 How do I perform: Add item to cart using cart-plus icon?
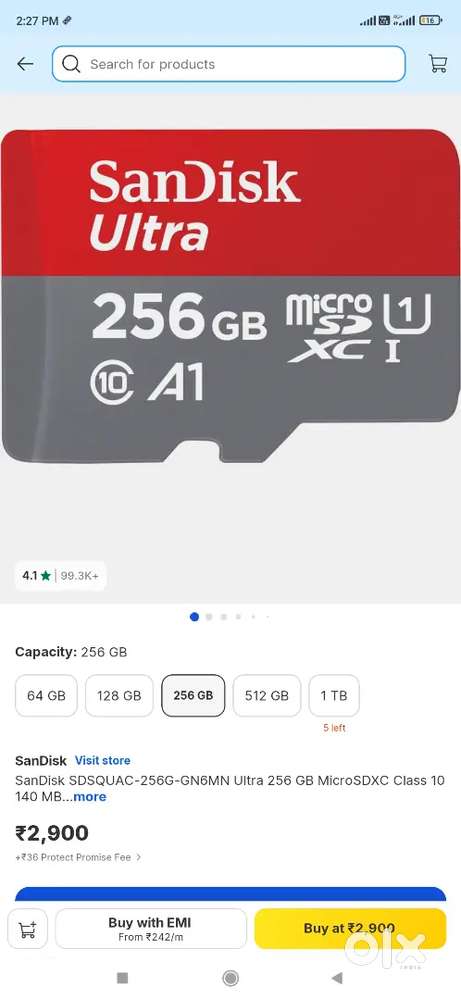(27, 929)
